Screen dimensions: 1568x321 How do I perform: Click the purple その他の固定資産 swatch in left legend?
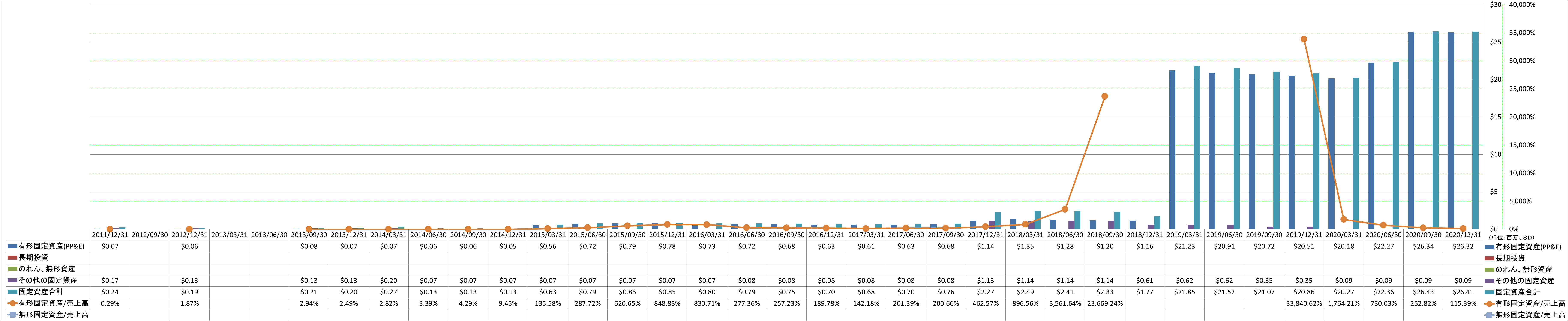(x=12, y=281)
